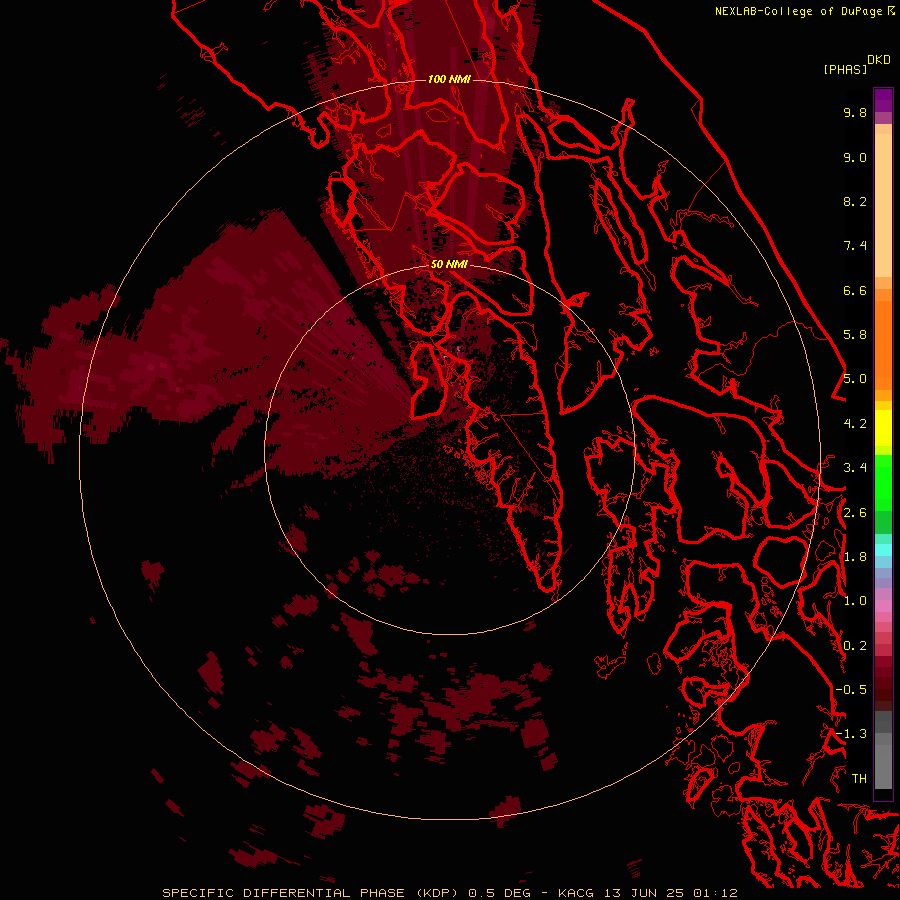The image size is (900, 900).
Task: Click the orange color bar segment
Action: (883, 345)
